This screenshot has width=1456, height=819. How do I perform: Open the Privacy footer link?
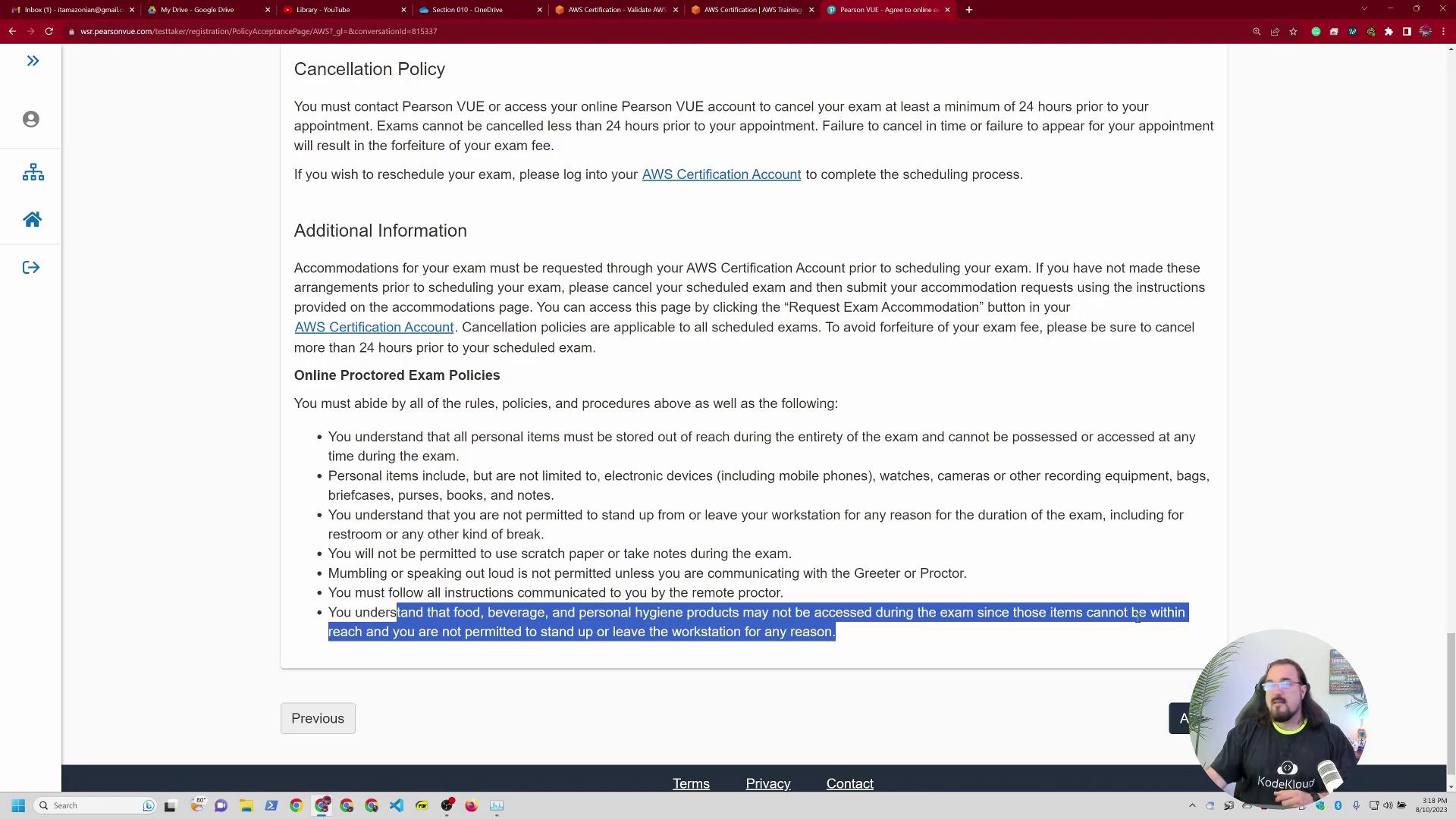coord(767,783)
